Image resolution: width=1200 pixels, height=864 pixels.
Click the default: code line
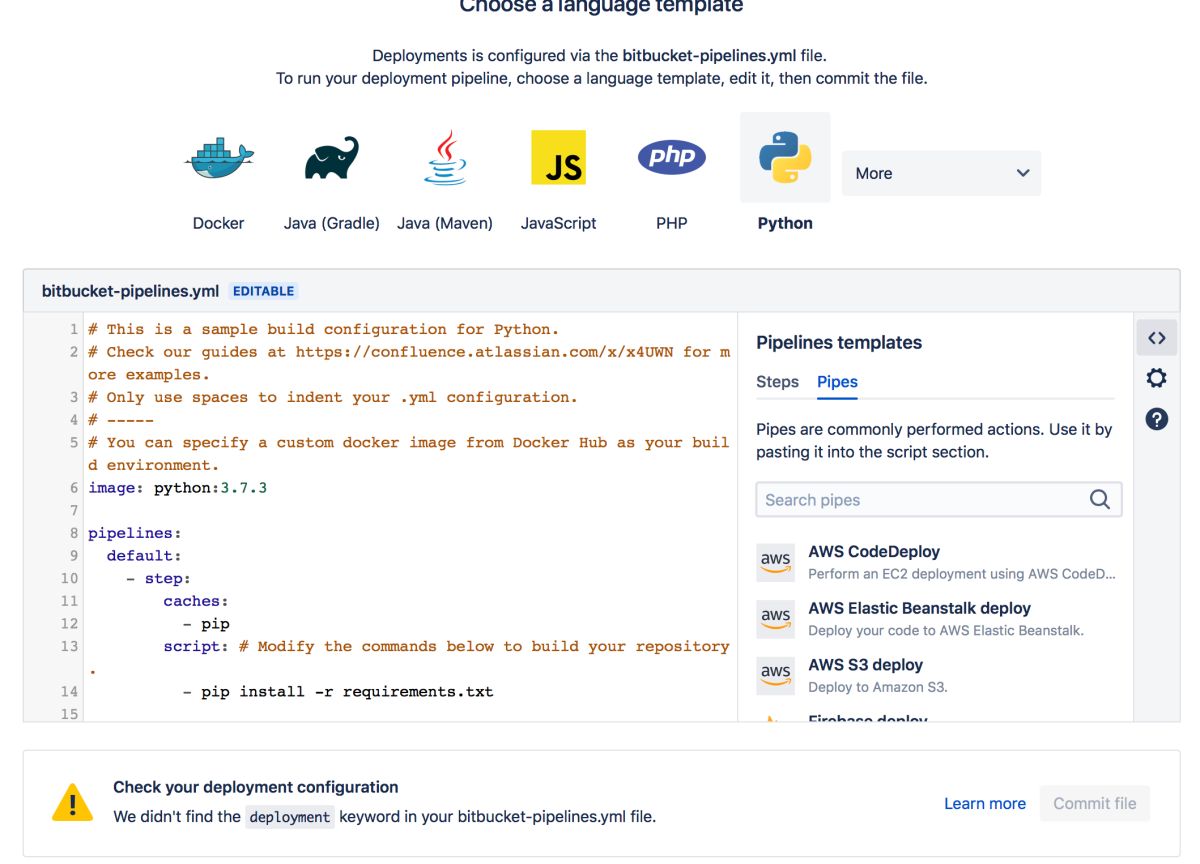click(144, 555)
